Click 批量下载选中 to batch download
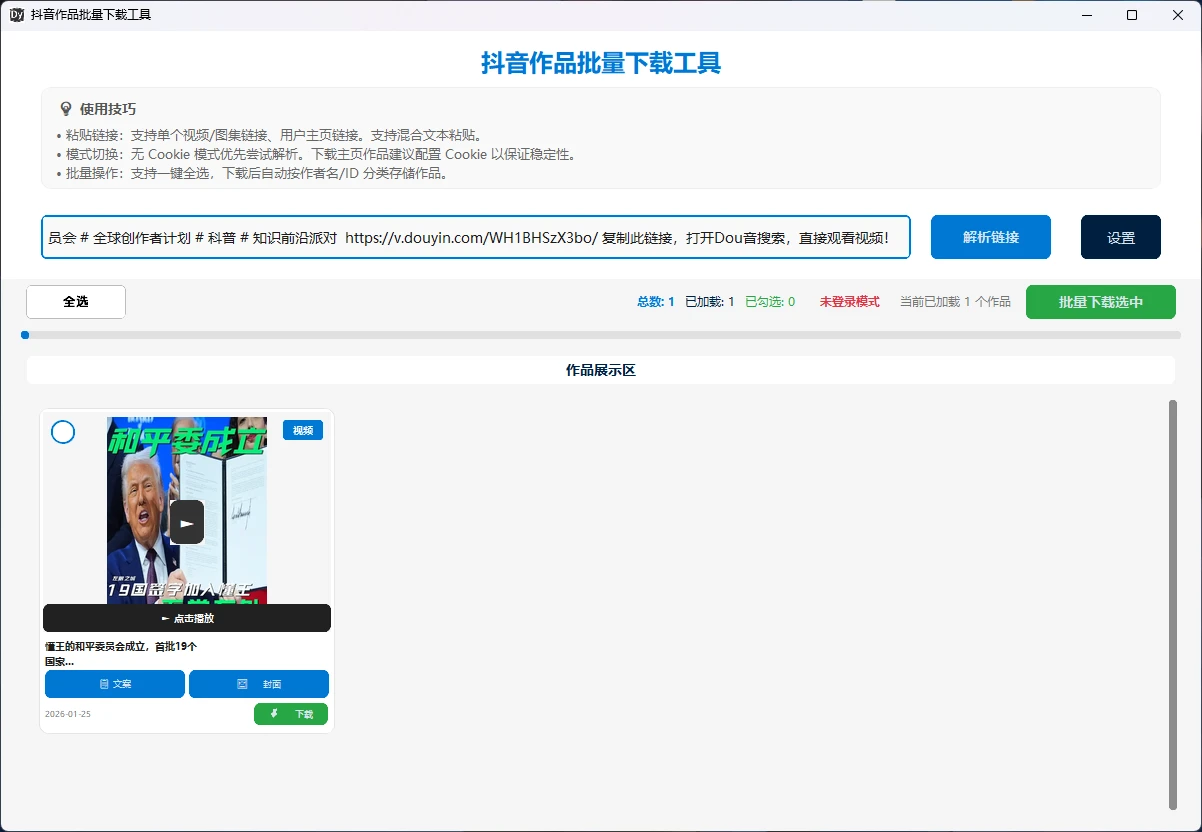Viewport: 1202px width, 832px height. (x=1100, y=302)
